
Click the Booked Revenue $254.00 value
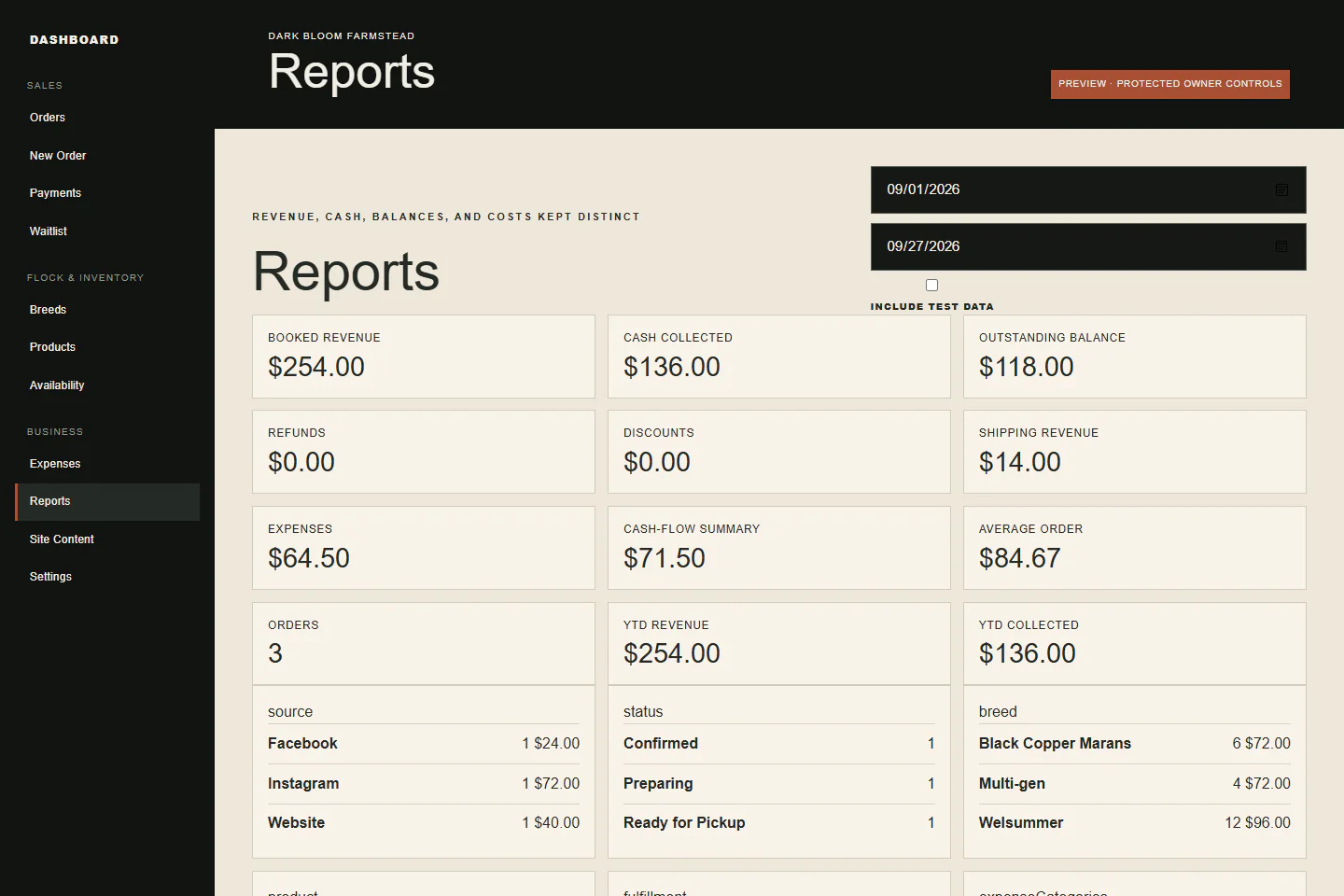click(316, 367)
